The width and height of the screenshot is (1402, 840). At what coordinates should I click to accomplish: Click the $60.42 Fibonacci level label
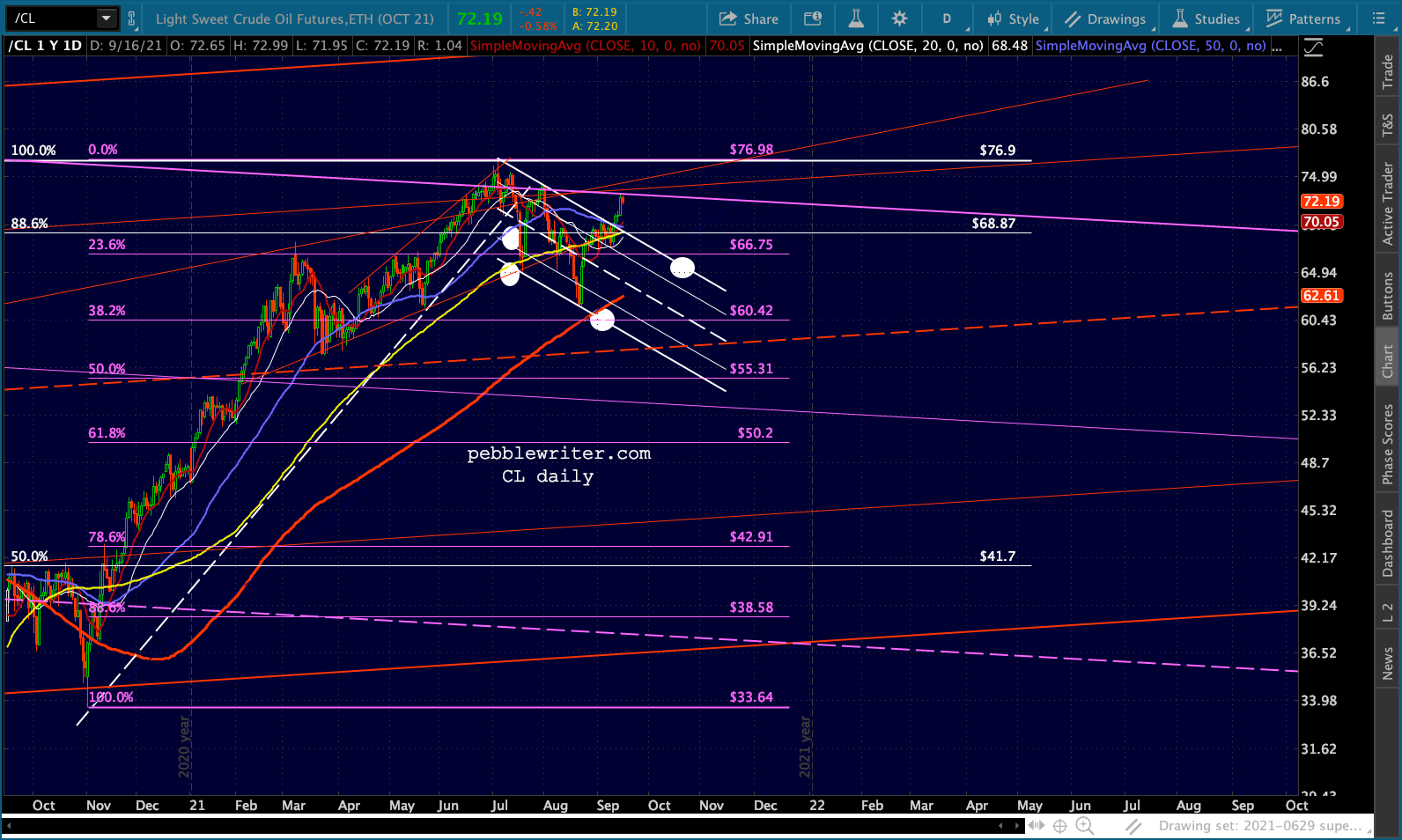pyautogui.click(x=751, y=311)
